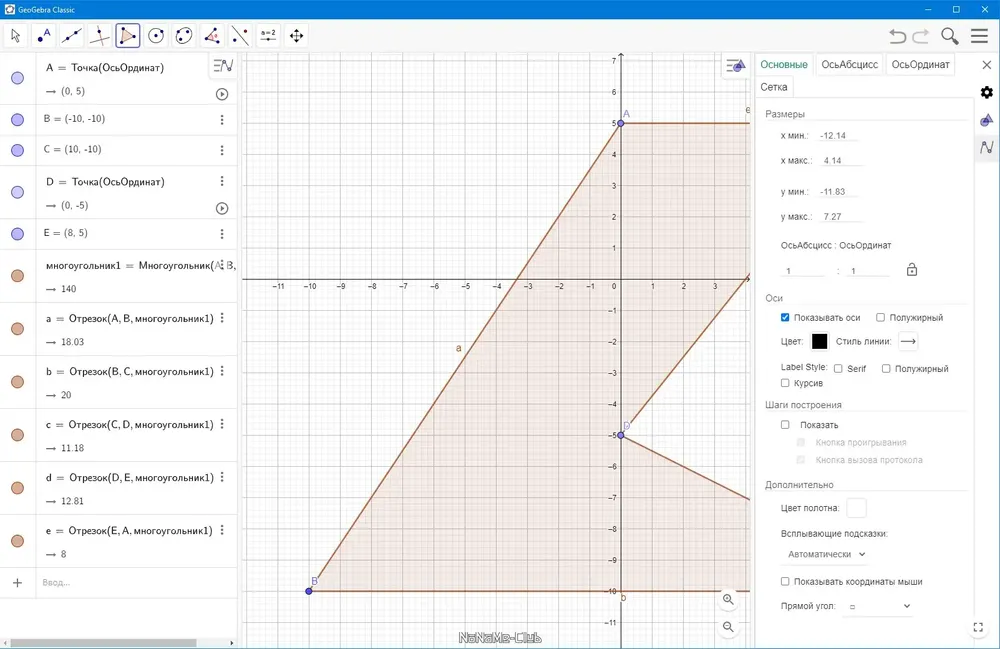Screen dimensions: 1000x649
Task: Click the Undo arrow
Action: [x=898, y=36]
